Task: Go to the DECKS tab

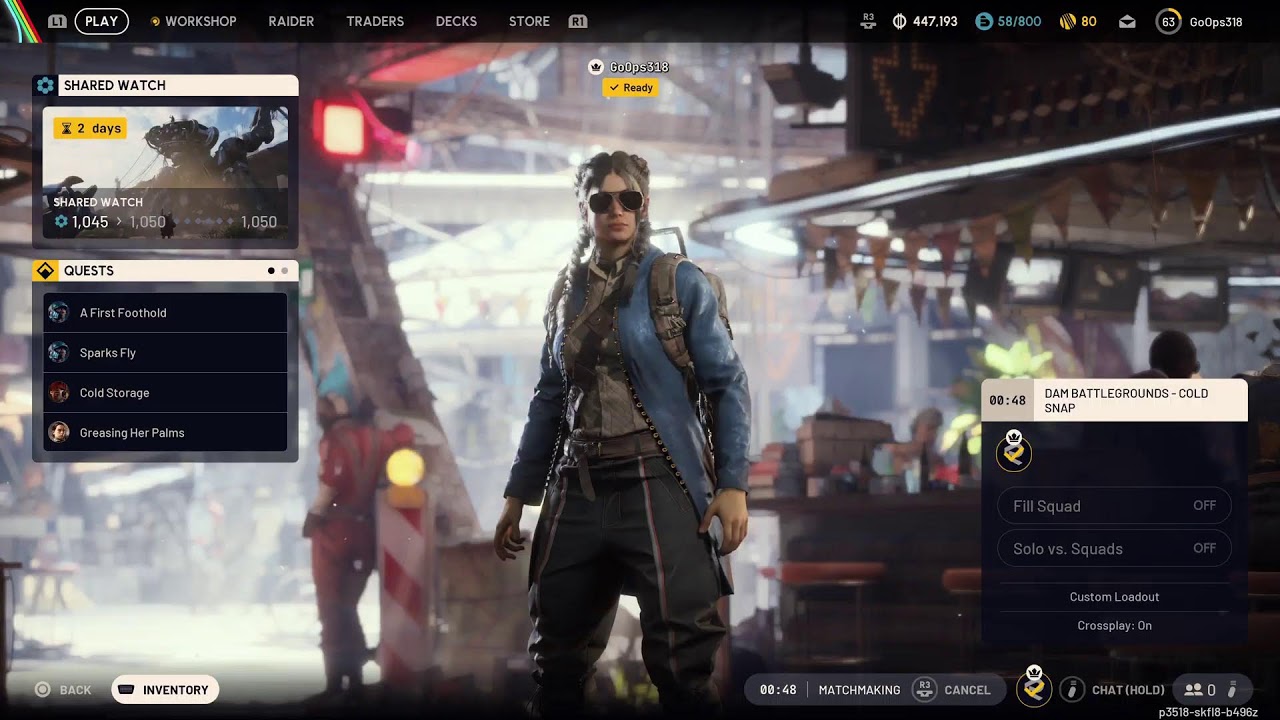Action: pyautogui.click(x=456, y=21)
